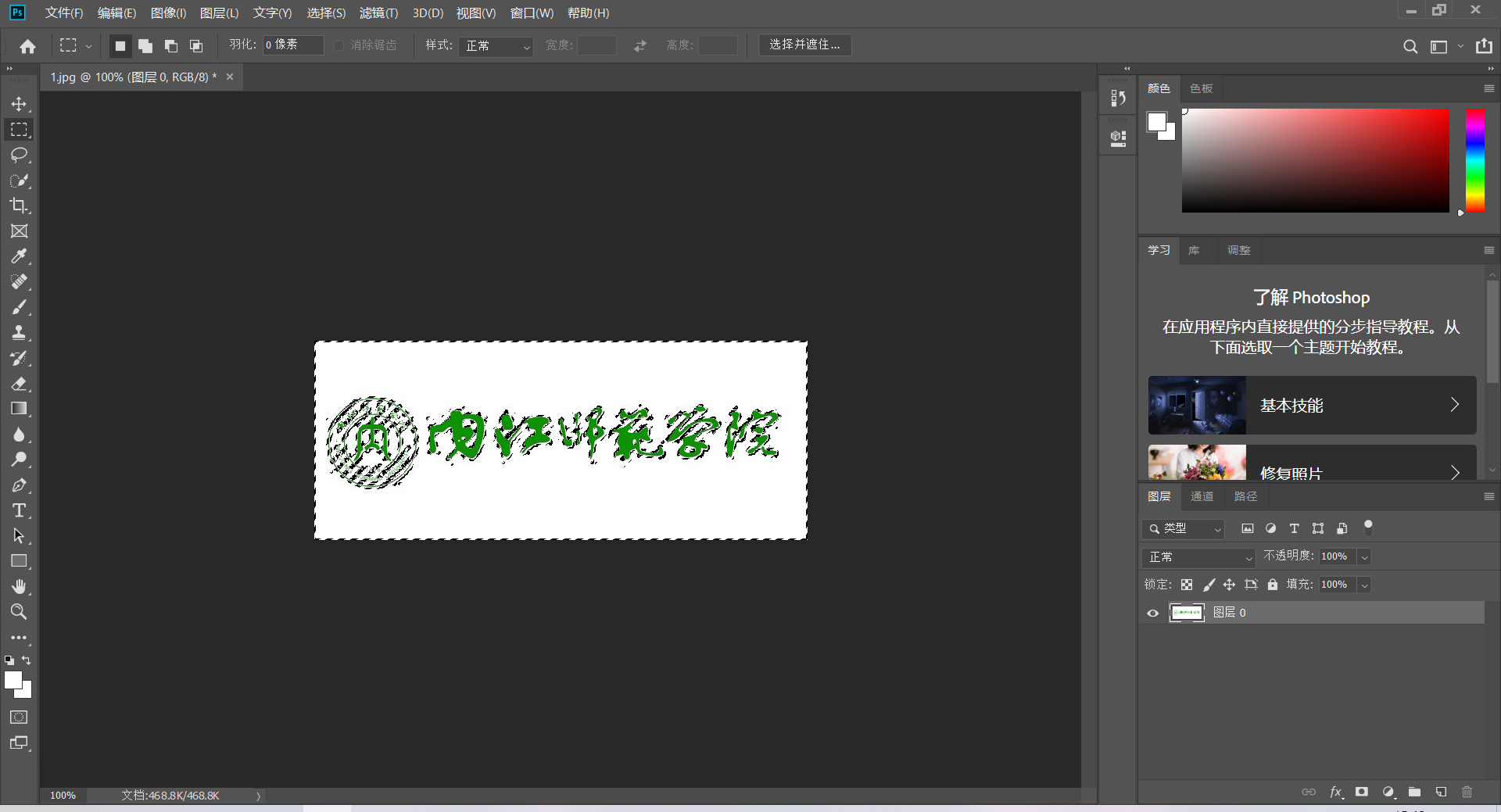
Task: Toggle Quick Mask mode
Action: [19, 717]
